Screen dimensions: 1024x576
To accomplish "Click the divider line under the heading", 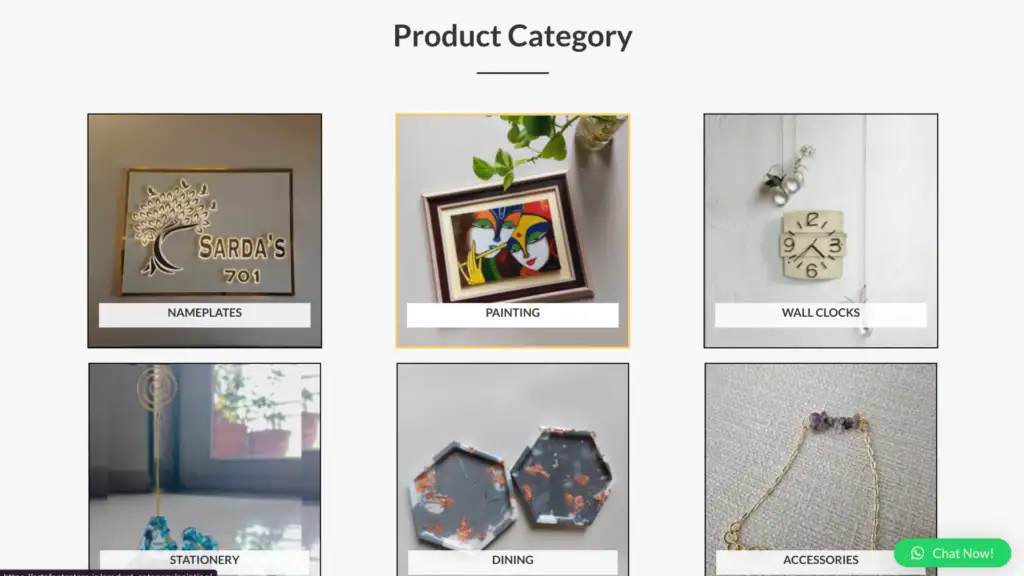I will [513, 72].
